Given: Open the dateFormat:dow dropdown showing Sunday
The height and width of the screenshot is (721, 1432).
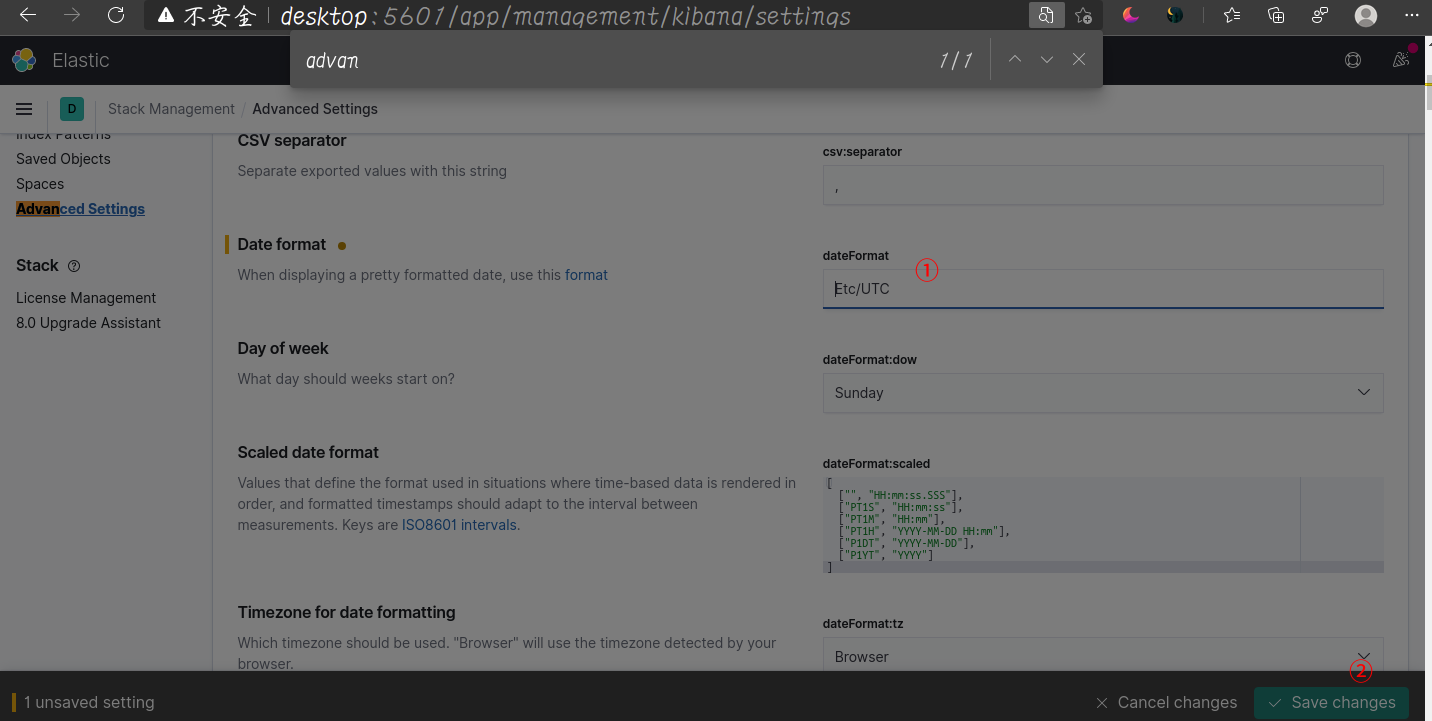Looking at the screenshot, I should (x=1103, y=393).
